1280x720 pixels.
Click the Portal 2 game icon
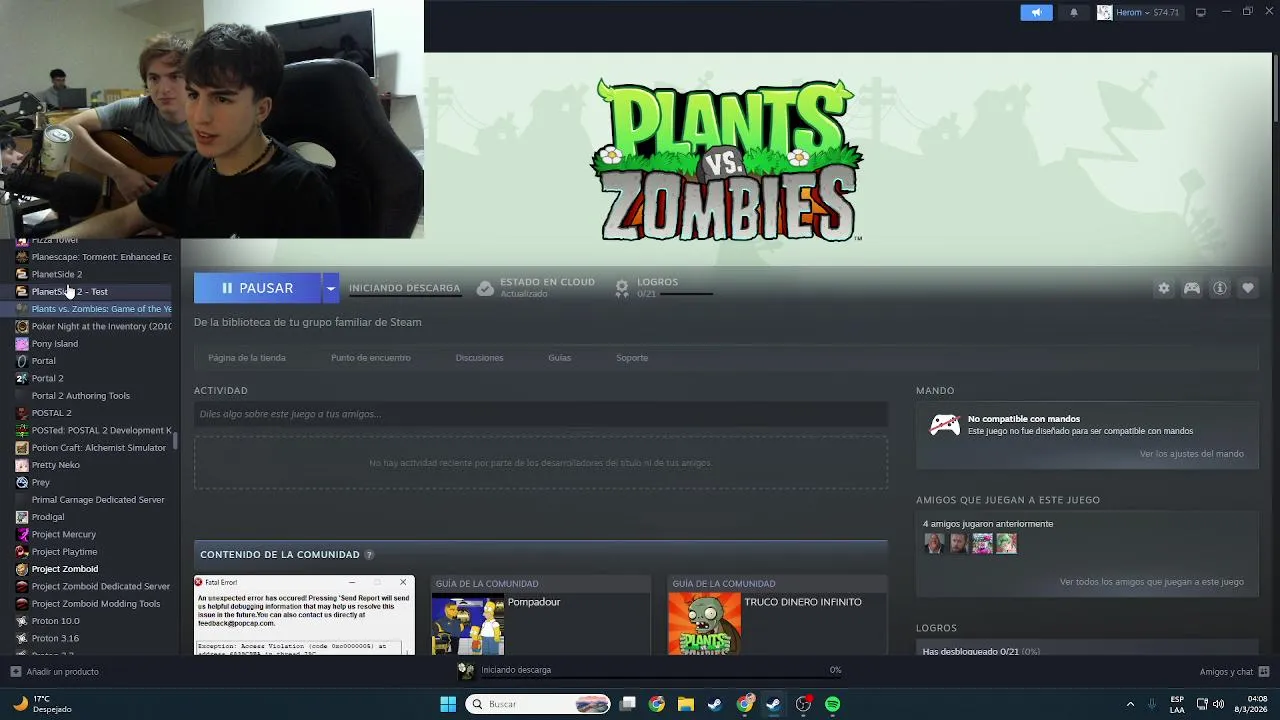tap(22, 378)
